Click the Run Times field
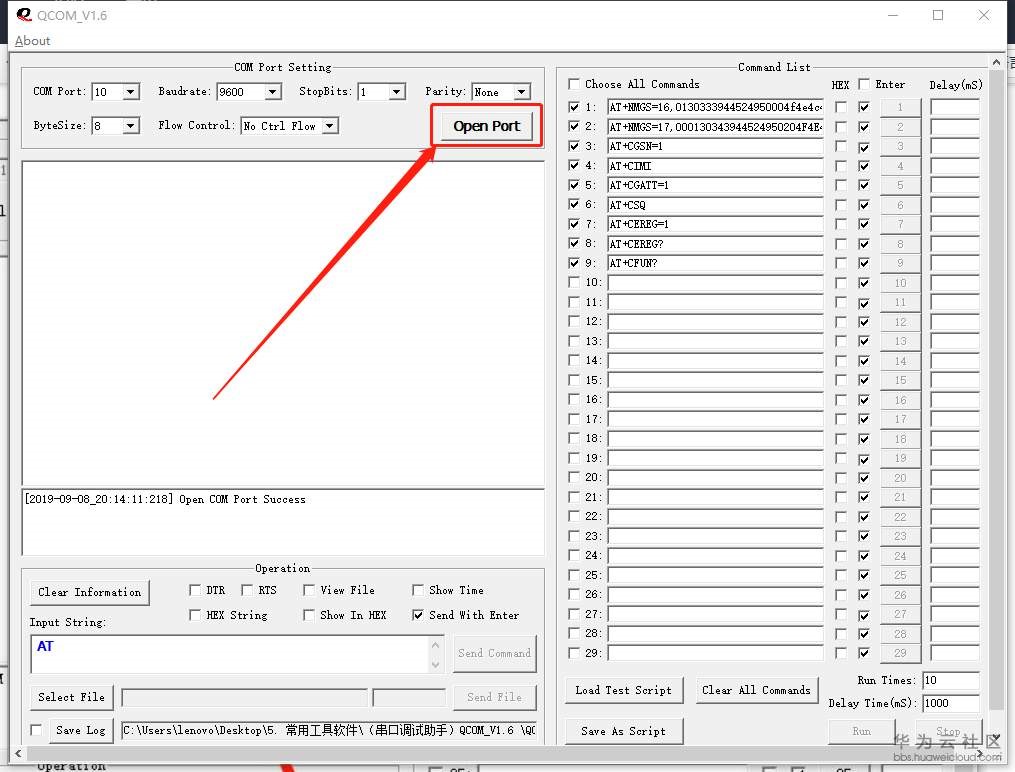1015x772 pixels. pyautogui.click(x=950, y=680)
